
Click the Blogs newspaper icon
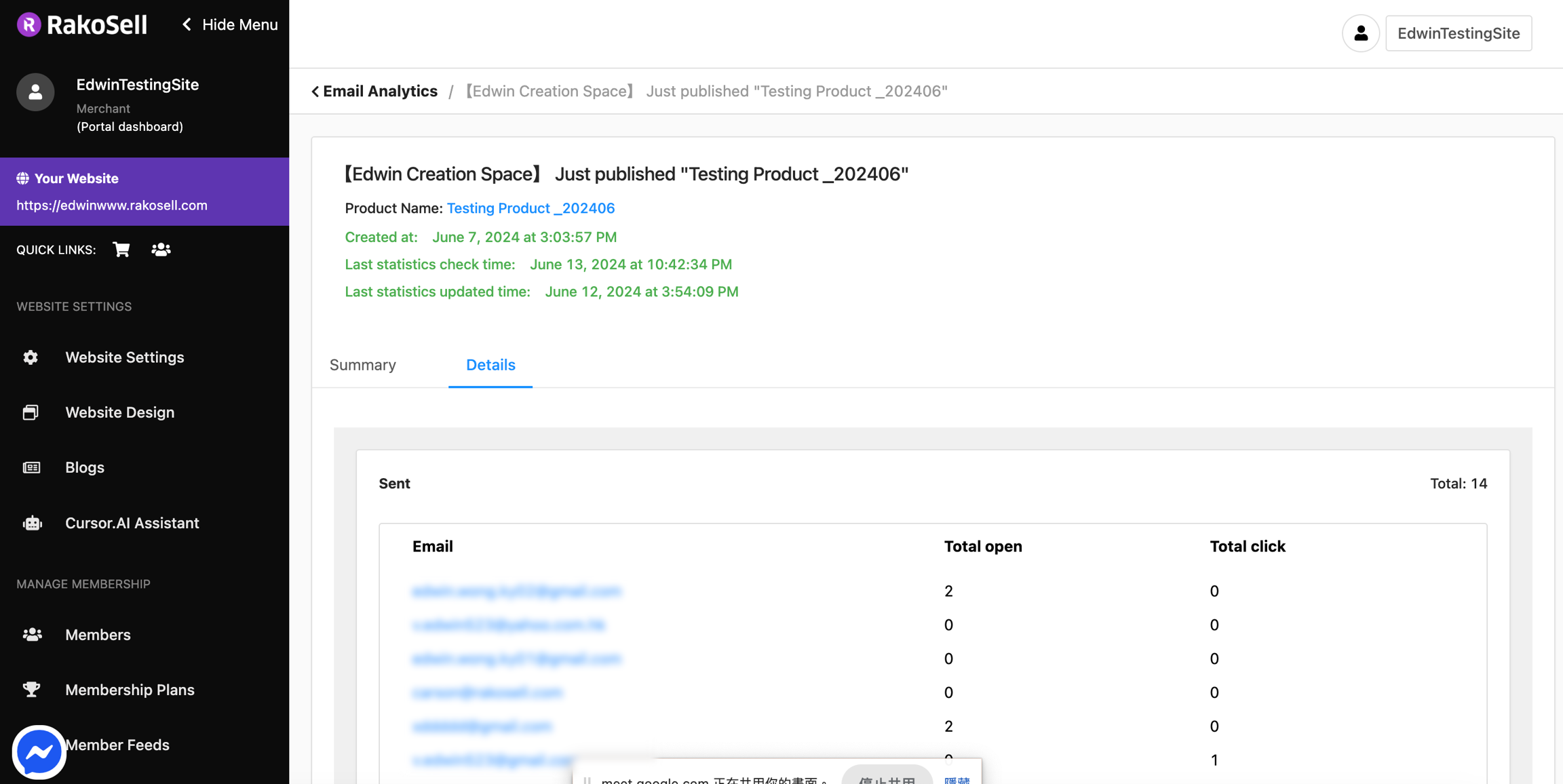[31, 468]
